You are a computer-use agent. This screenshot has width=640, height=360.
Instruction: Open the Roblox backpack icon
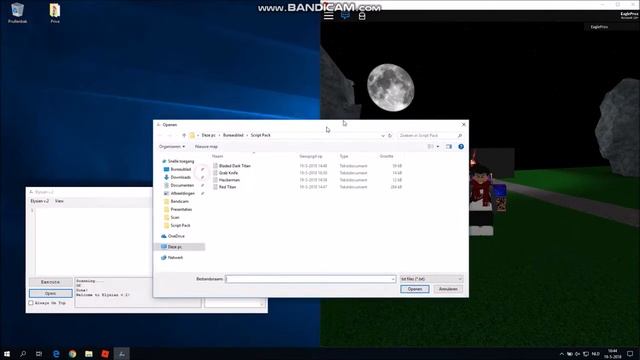tap(362, 16)
